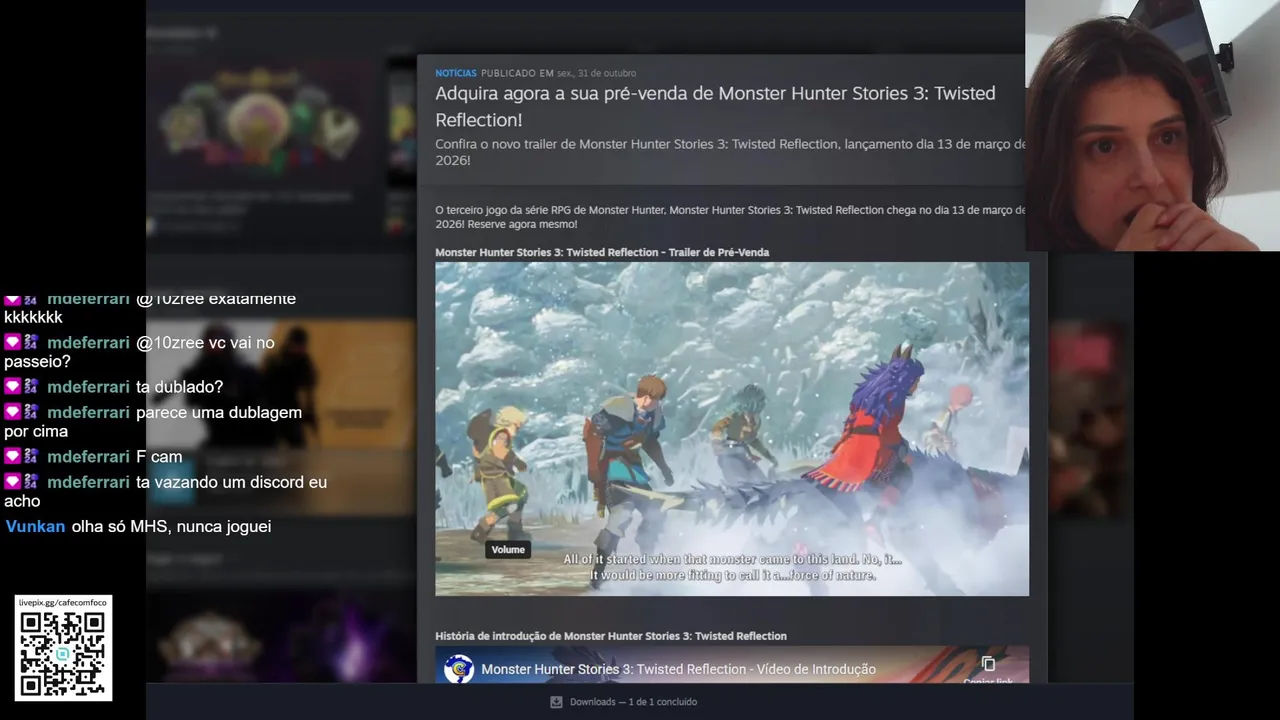The height and width of the screenshot is (720, 1280).
Task: Click the streamer webcam overlay
Action: [1152, 125]
